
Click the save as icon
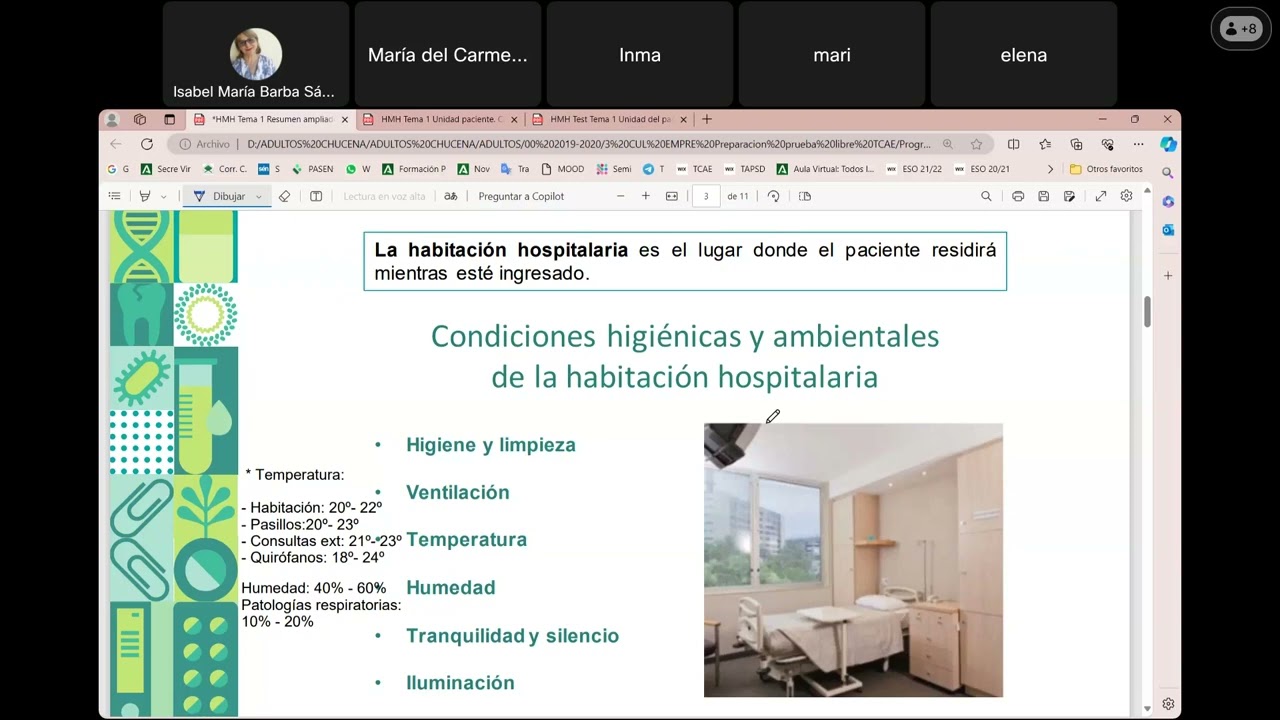tap(1069, 196)
